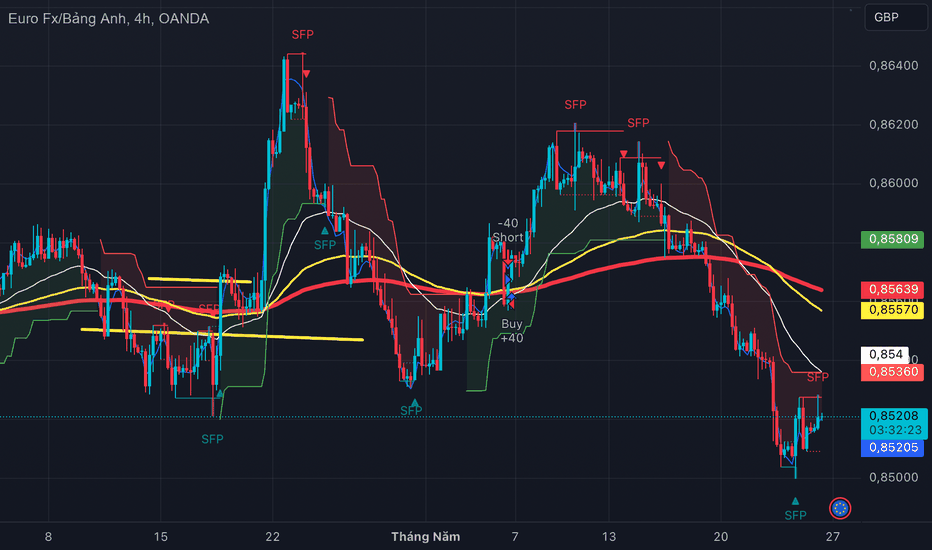Image resolution: width=932 pixels, height=550 pixels.
Task: Click the 0,86000 price axis level
Action: click(x=893, y=183)
